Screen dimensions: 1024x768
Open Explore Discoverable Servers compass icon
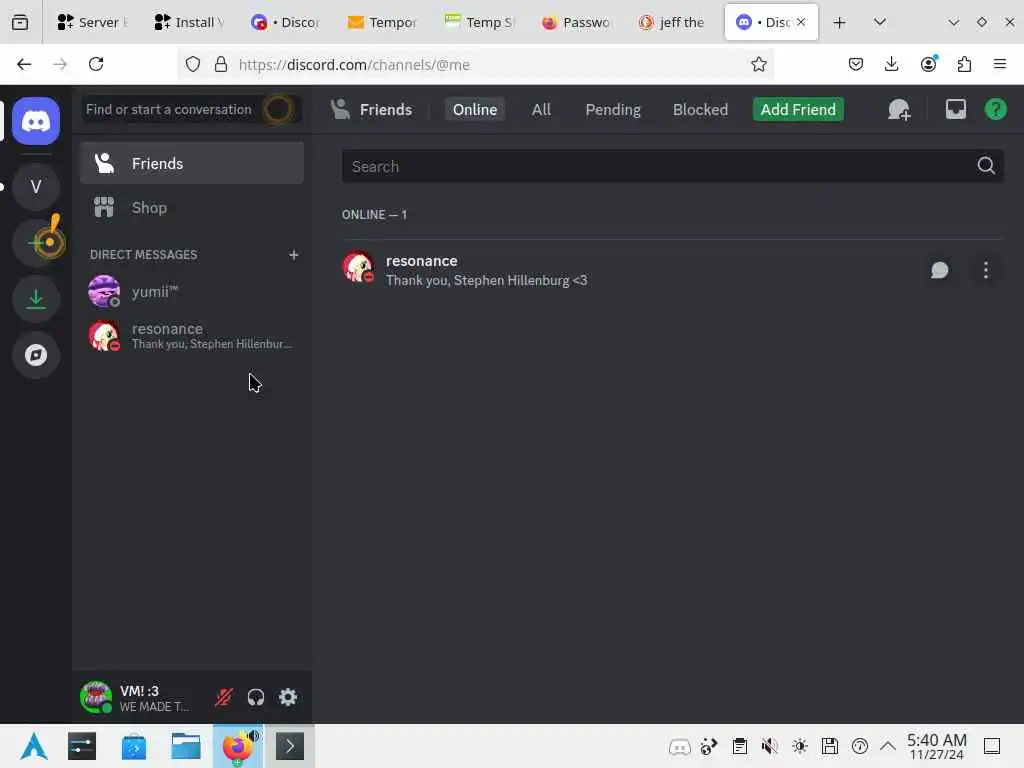(36, 355)
